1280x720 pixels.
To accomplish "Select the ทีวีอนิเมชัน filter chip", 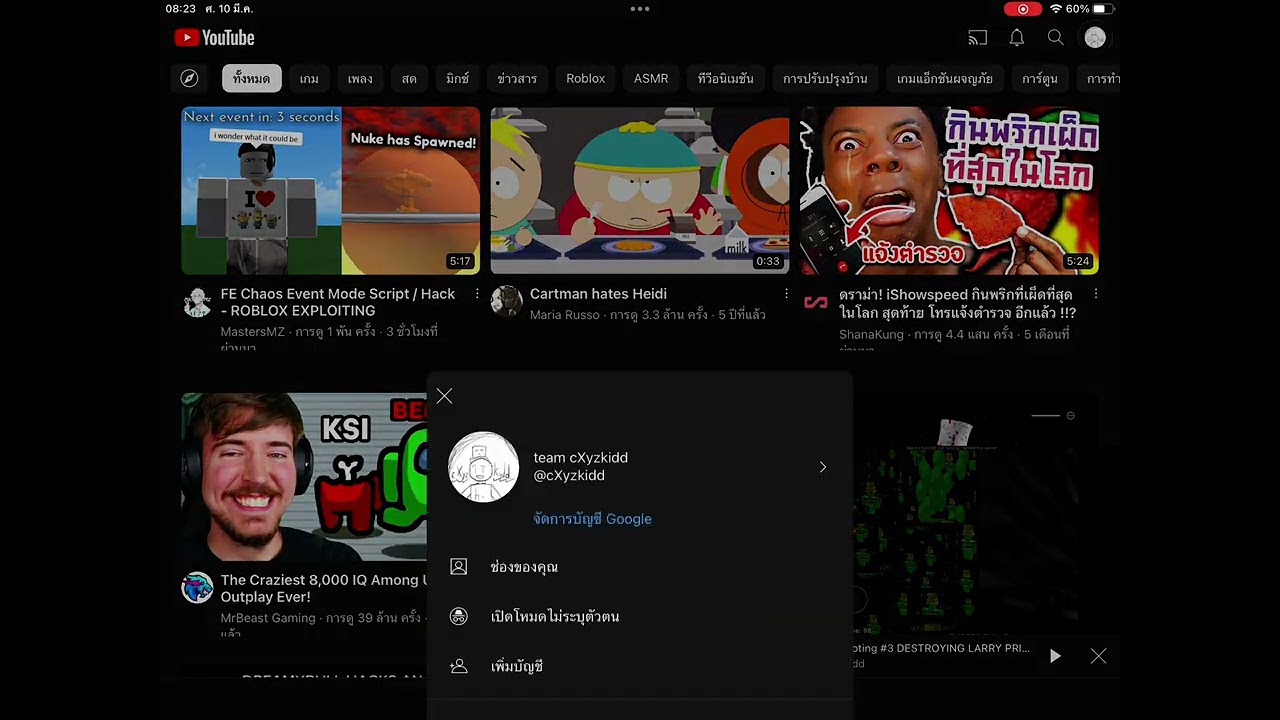I will tap(726, 78).
